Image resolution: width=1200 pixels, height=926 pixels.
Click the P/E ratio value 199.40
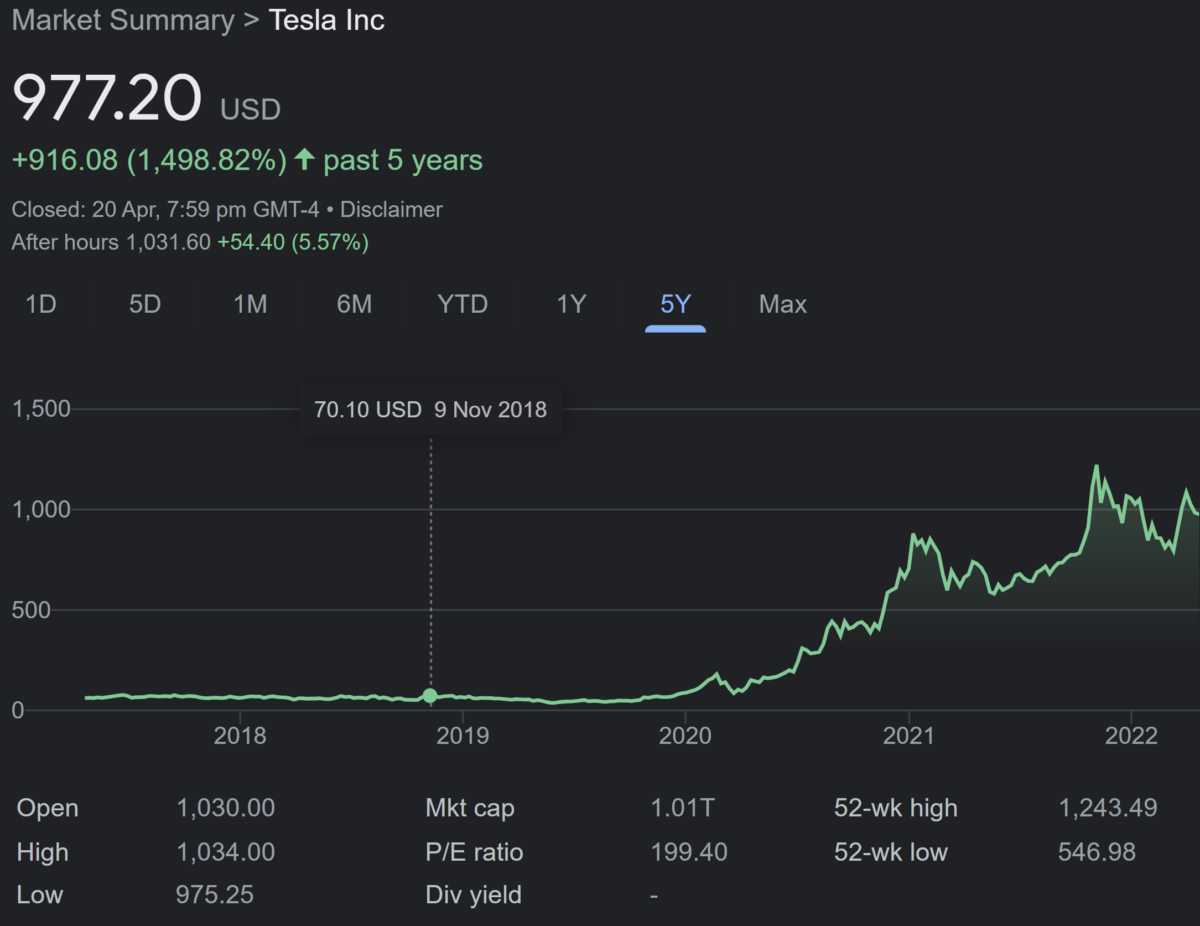coord(689,852)
